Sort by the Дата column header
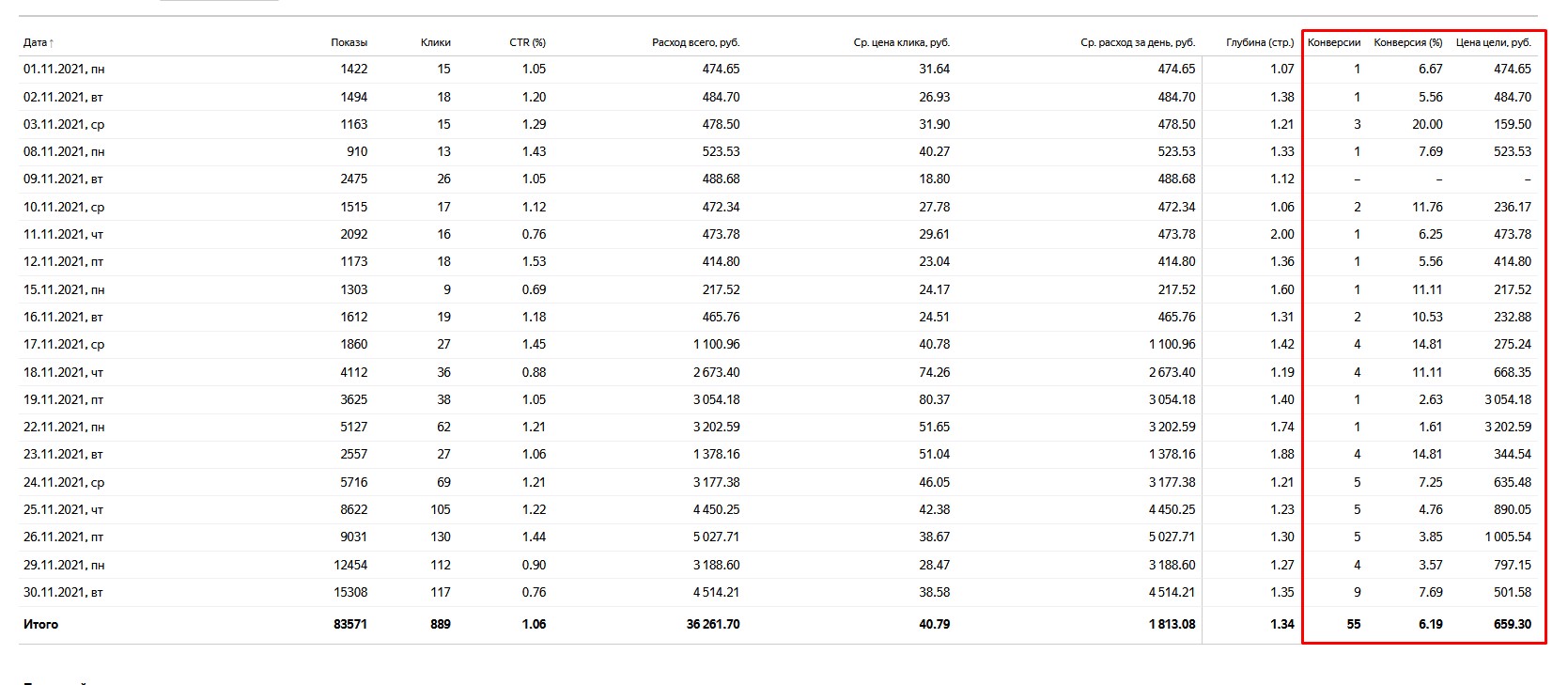This screenshot has height=685, width=1568. click(x=39, y=42)
